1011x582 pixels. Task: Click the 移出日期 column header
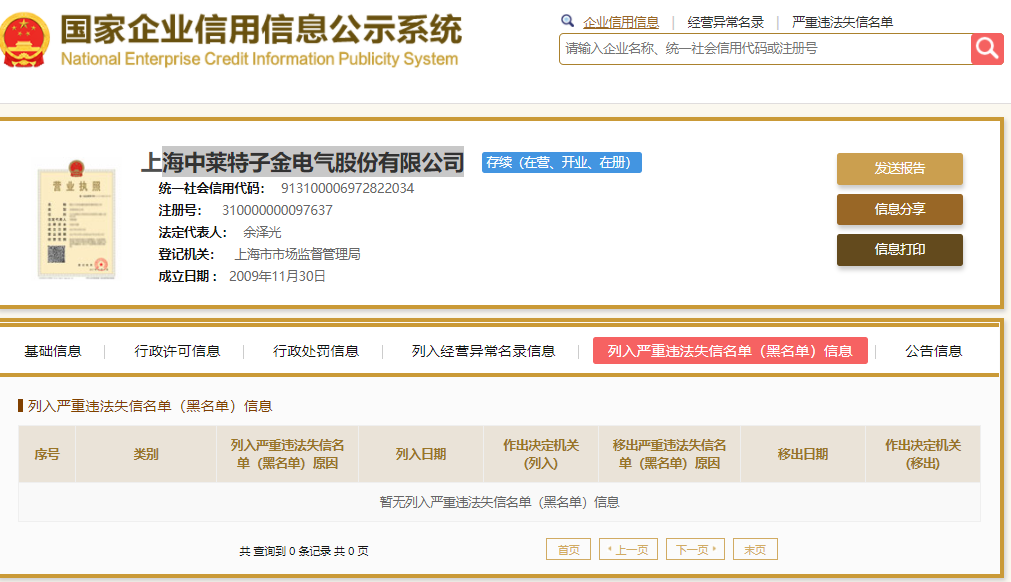coord(803,454)
